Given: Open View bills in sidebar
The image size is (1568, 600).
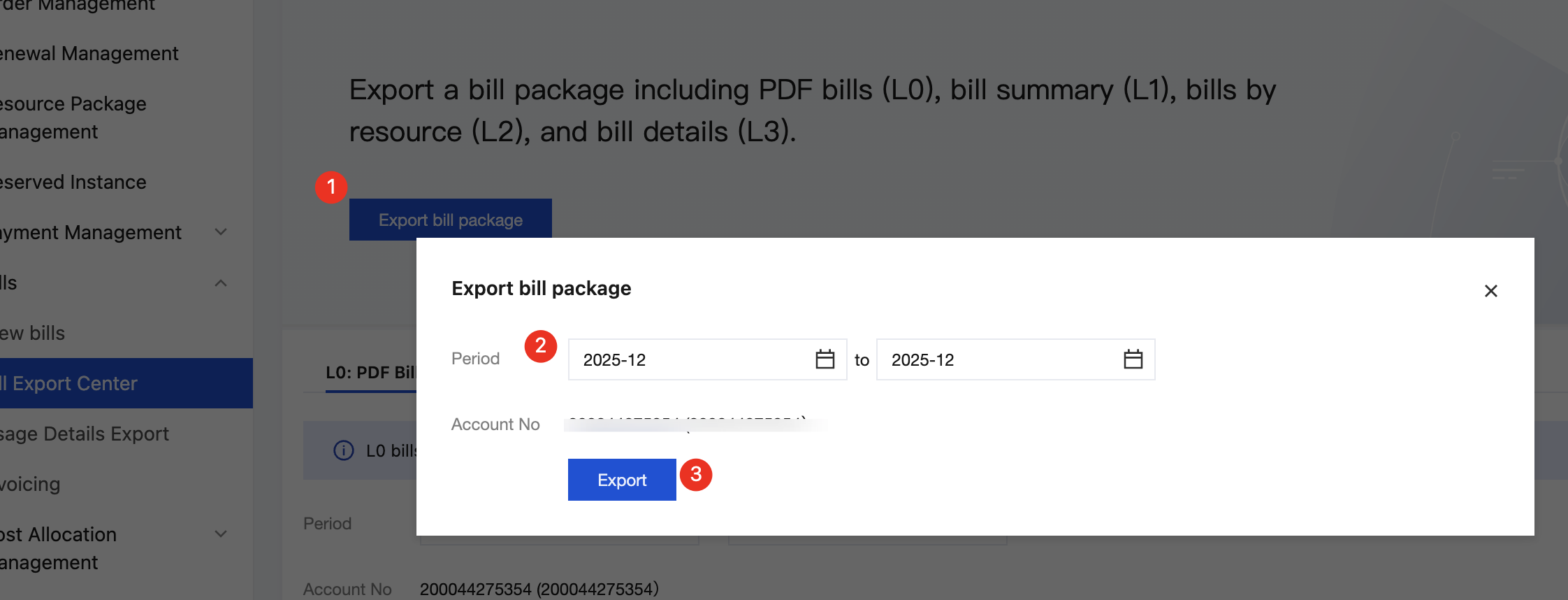Looking at the screenshot, I should point(33,333).
